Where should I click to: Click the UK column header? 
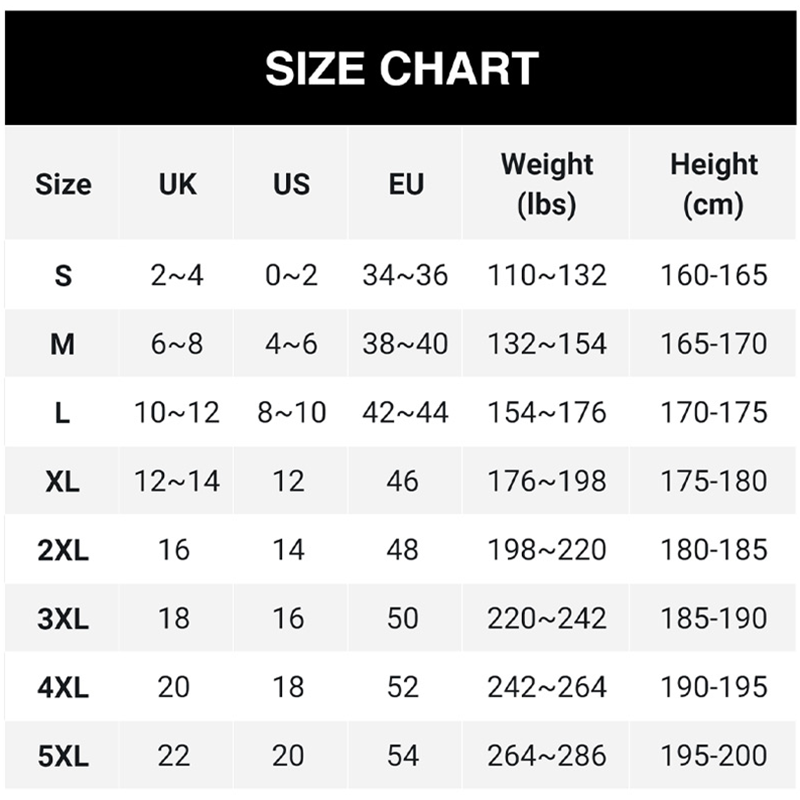click(x=177, y=184)
